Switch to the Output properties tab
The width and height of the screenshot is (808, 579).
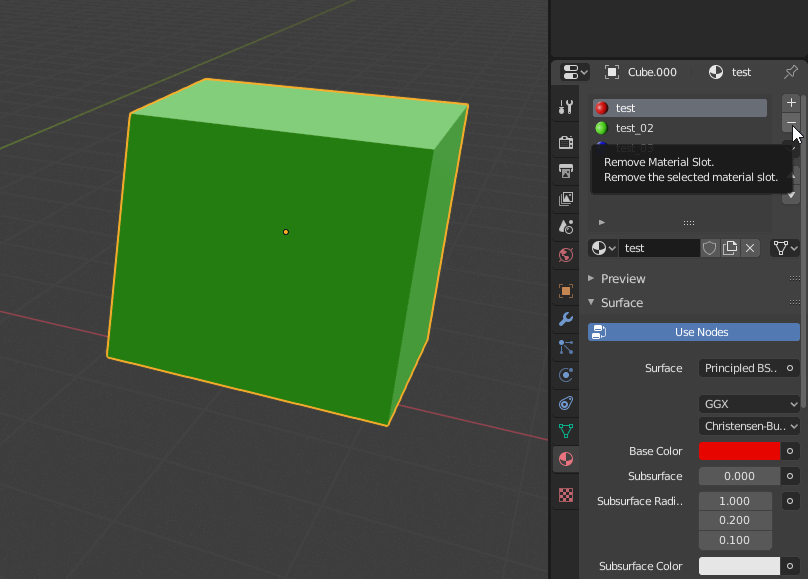[566, 170]
